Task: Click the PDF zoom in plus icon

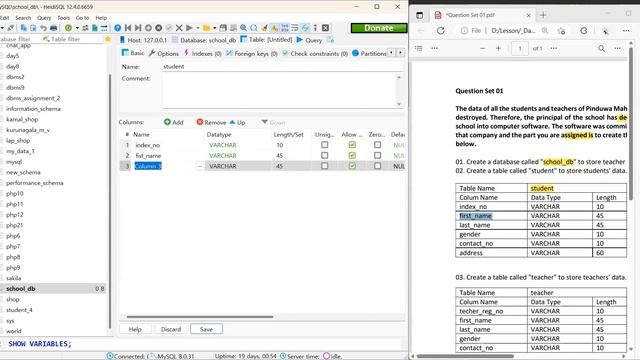Action: coord(498,48)
